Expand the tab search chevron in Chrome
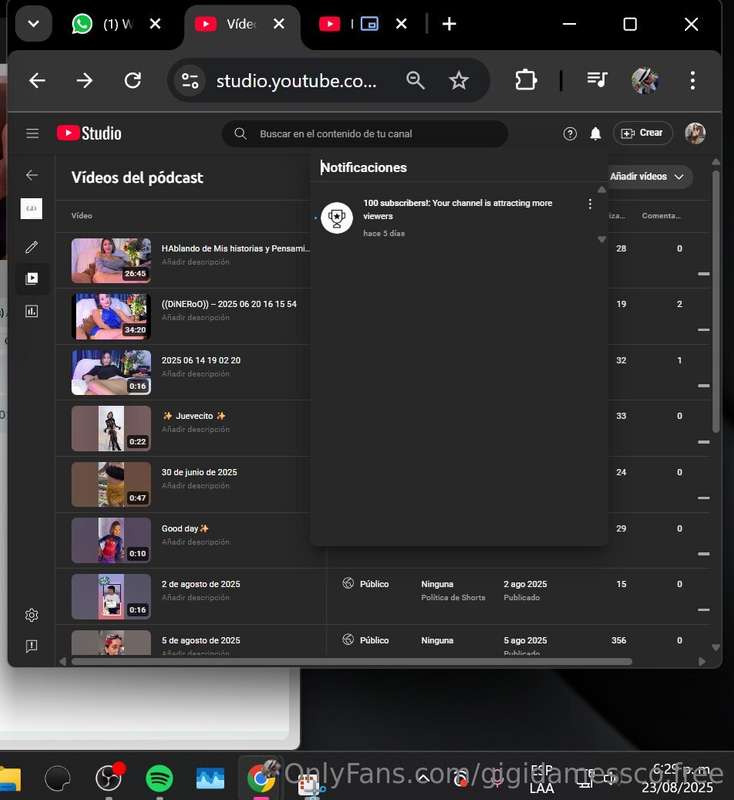Image resolution: width=734 pixels, height=800 pixels. coord(34,23)
